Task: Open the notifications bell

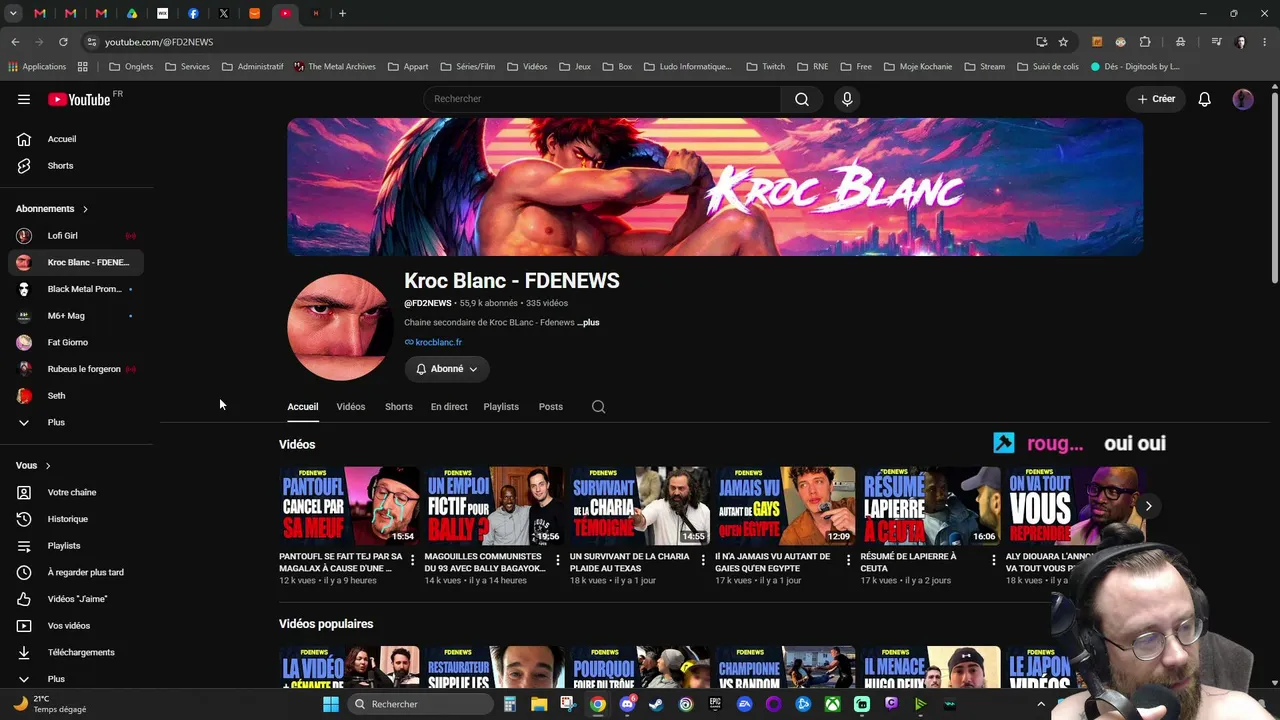Action: [x=1205, y=99]
